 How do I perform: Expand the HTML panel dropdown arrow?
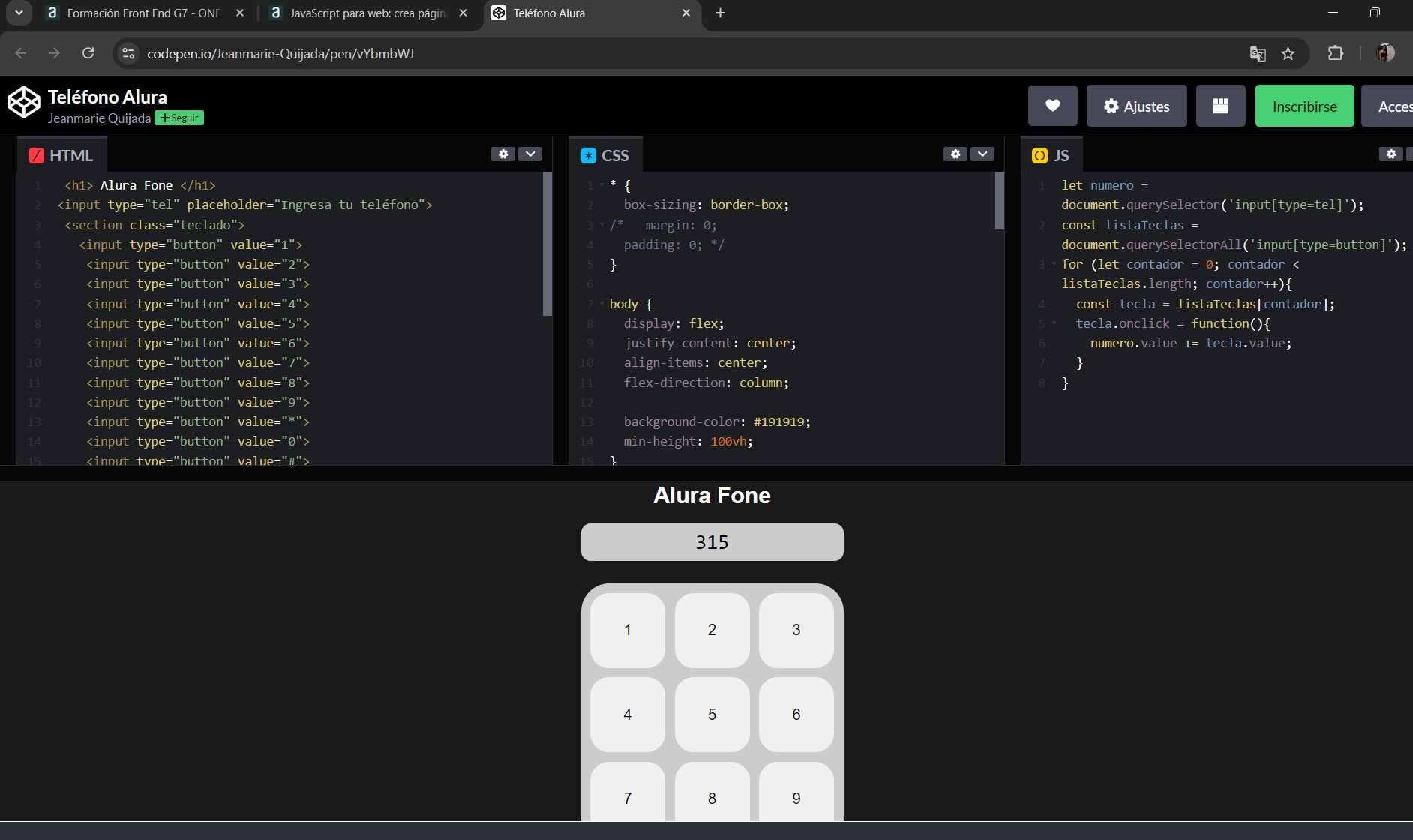[530, 154]
